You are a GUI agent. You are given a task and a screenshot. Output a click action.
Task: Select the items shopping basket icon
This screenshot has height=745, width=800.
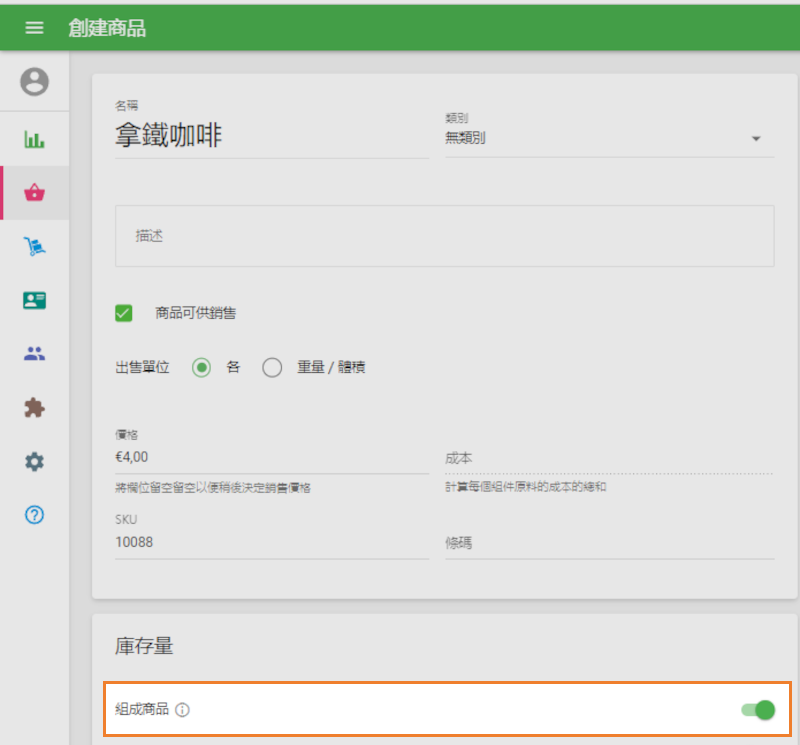pos(35,193)
